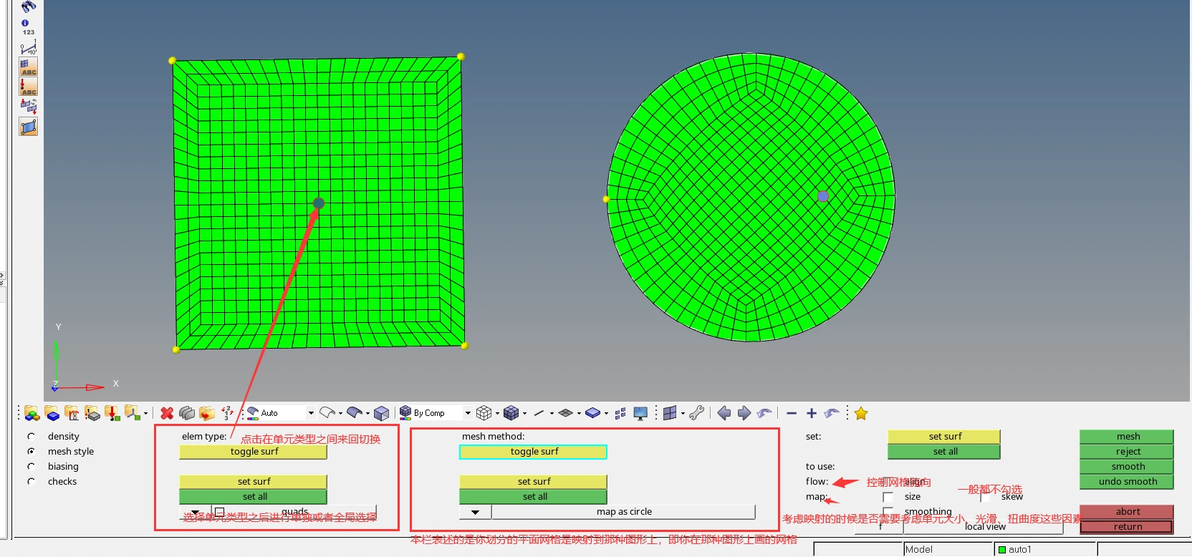Select the mesh style radio button
1192x557 pixels.
click(x=31, y=451)
